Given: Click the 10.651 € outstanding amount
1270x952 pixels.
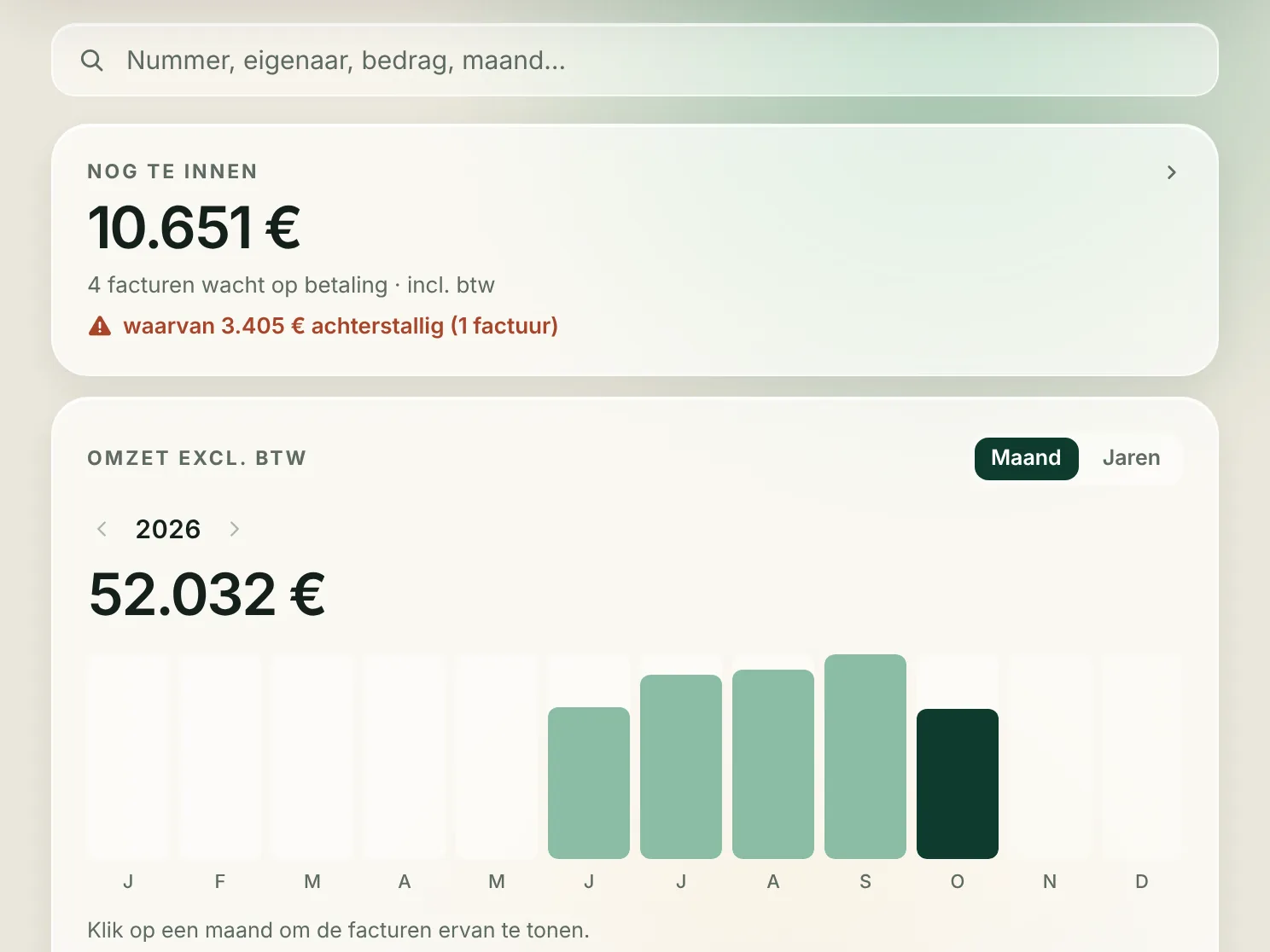Looking at the screenshot, I should coord(195,228).
